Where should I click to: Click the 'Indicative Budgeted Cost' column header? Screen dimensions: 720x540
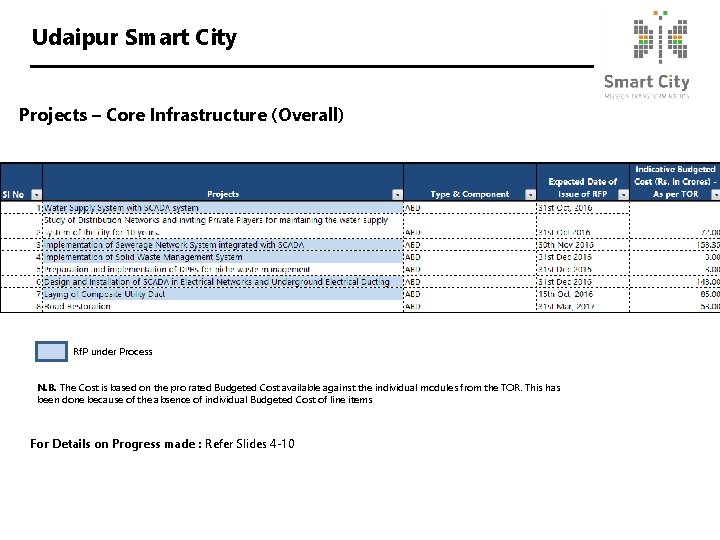tap(675, 182)
